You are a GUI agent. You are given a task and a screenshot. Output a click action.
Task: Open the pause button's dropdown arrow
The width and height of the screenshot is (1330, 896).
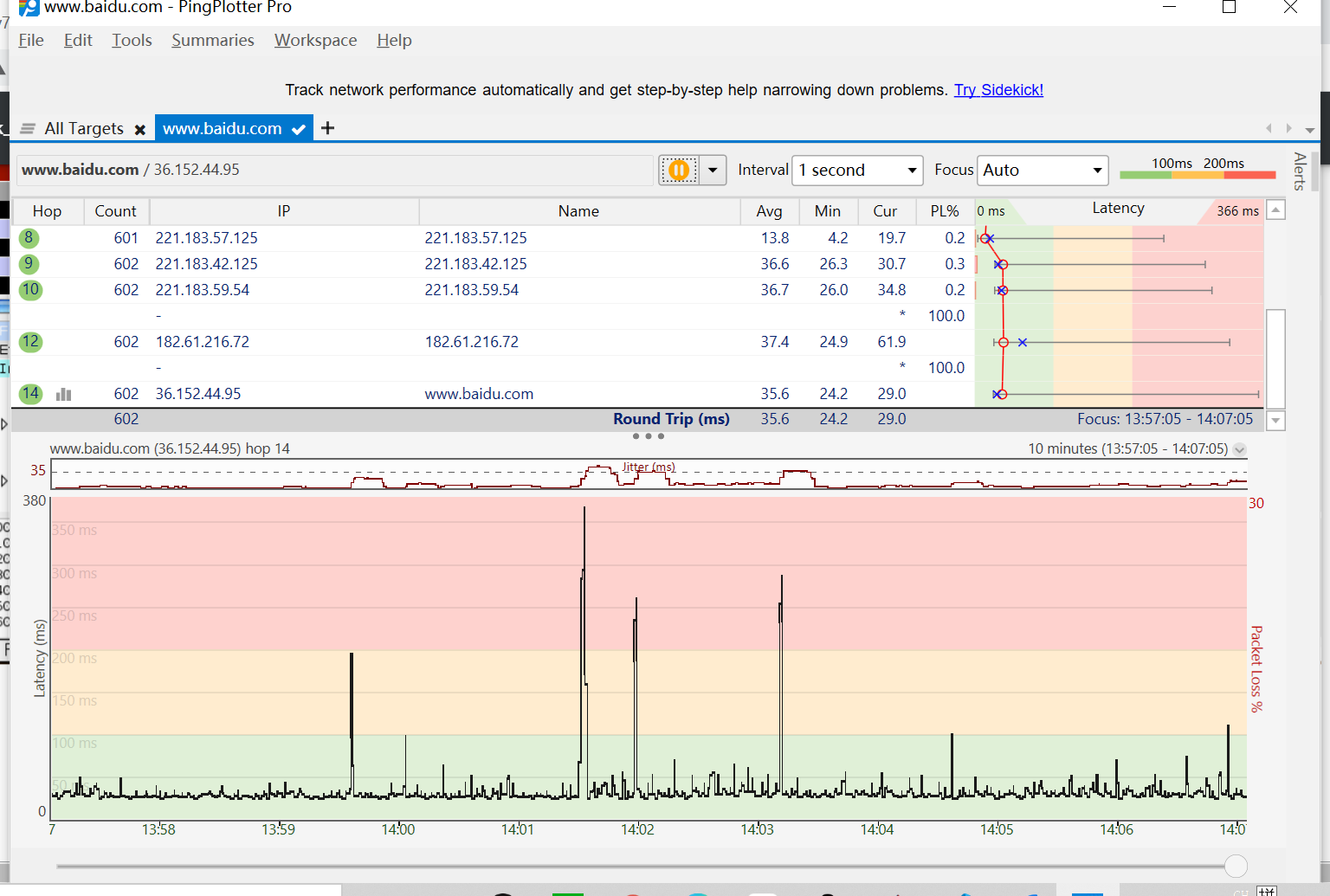coord(712,170)
